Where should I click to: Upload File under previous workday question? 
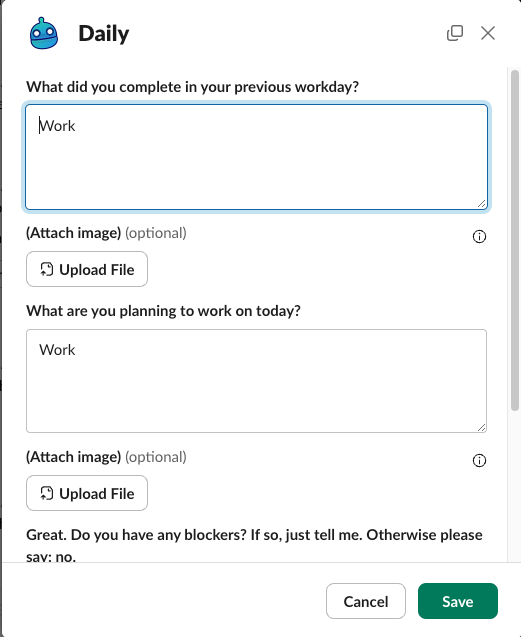pos(87,269)
